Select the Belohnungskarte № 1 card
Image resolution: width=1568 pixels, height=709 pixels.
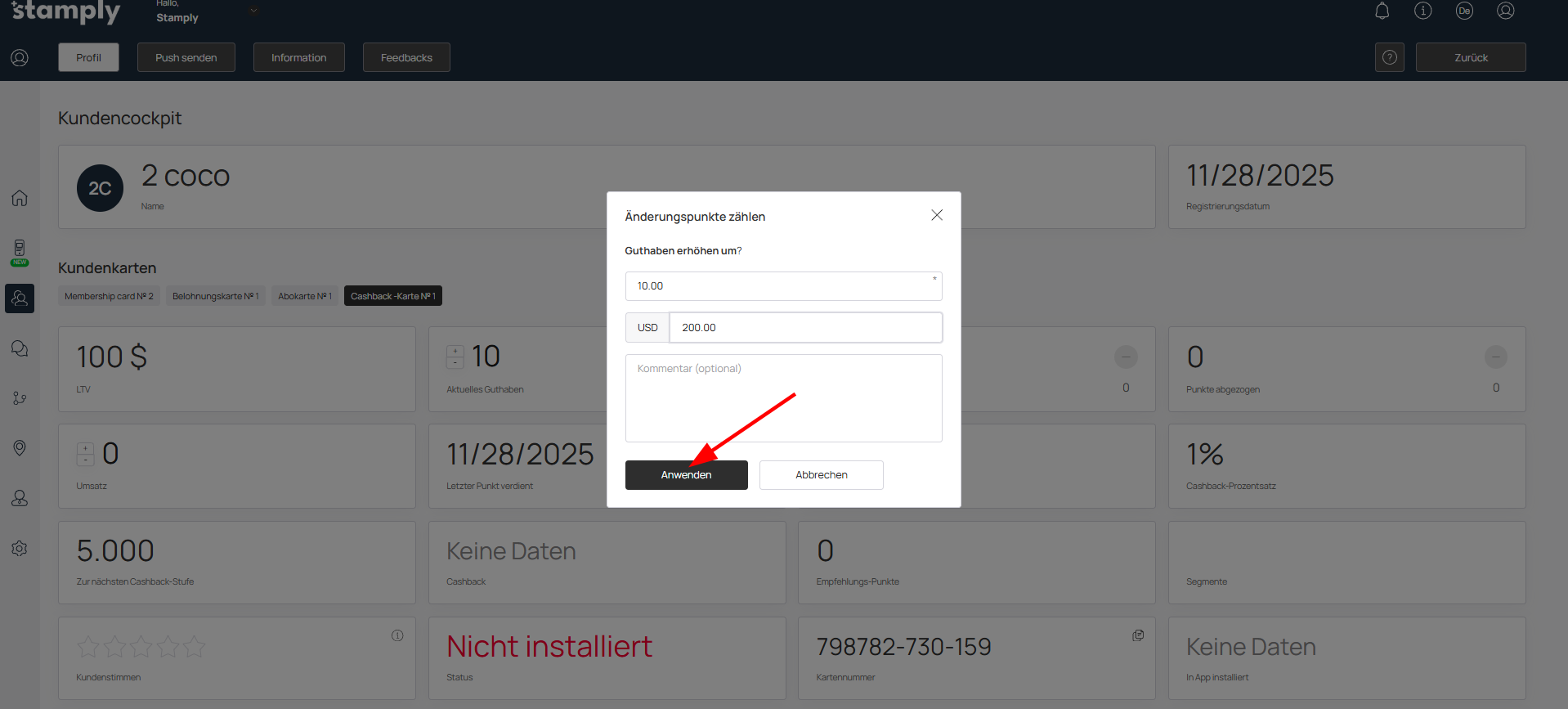pyautogui.click(x=215, y=296)
